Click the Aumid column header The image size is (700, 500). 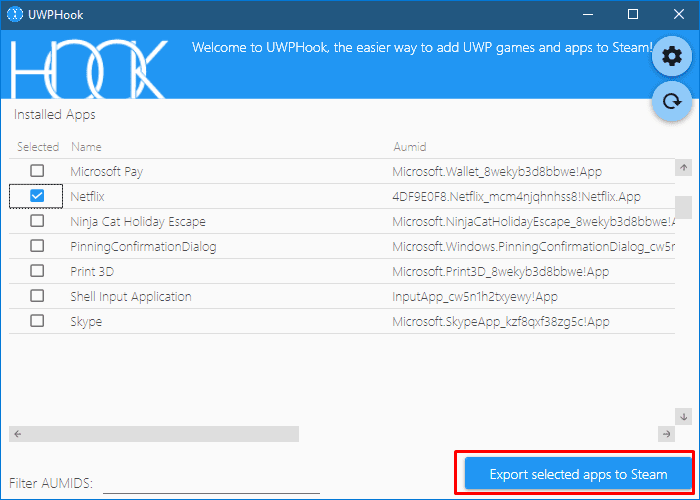click(x=409, y=147)
